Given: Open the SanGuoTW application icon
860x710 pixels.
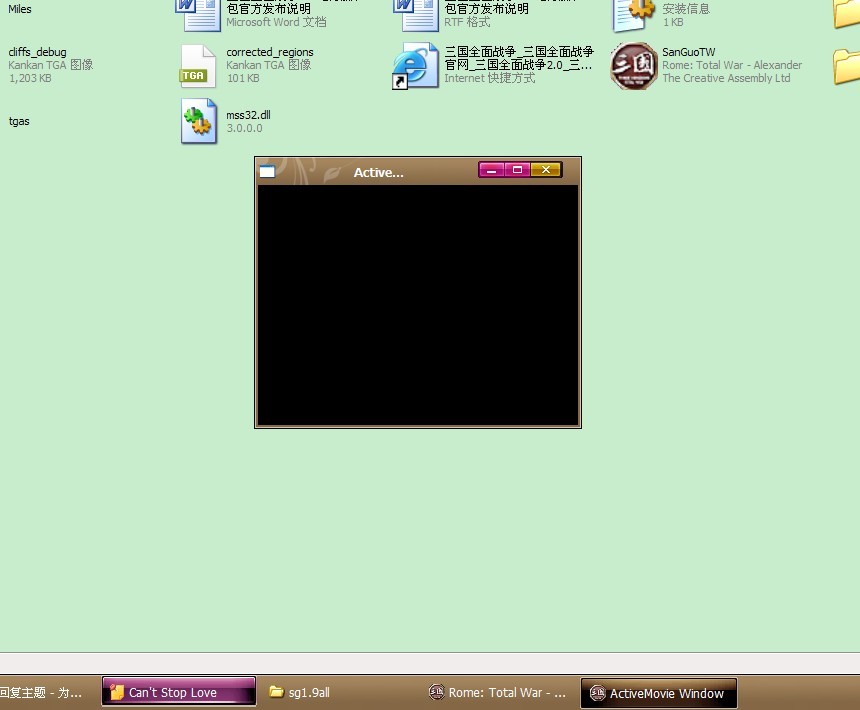Looking at the screenshot, I should tap(634, 66).
